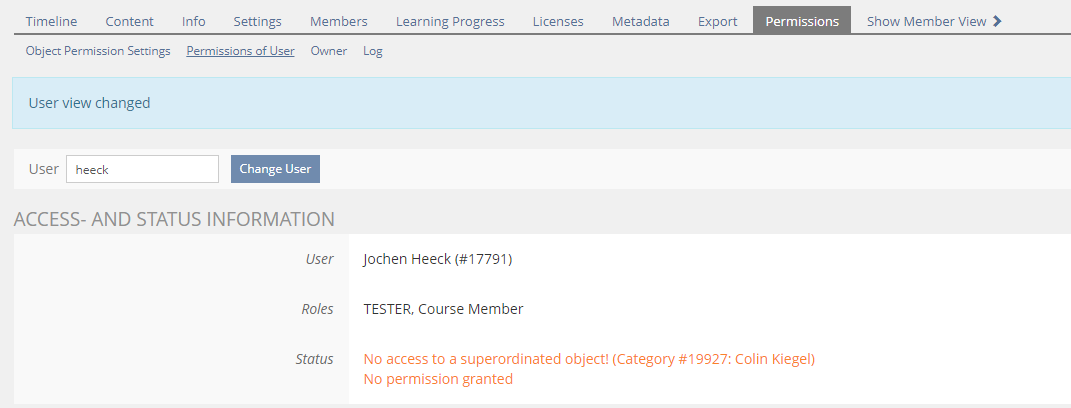Click the User view changed message box
The image size is (1071, 408).
click(x=540, y=103)
